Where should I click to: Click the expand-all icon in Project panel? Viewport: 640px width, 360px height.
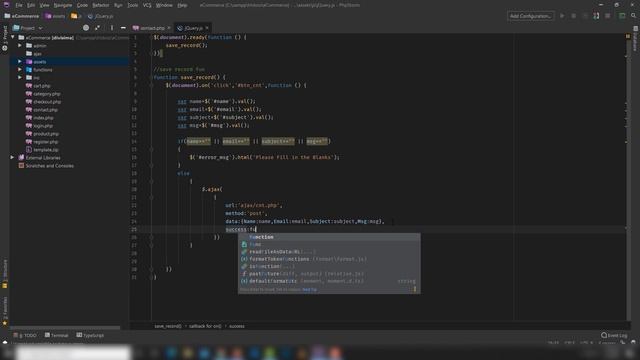(x=97, y=28)
